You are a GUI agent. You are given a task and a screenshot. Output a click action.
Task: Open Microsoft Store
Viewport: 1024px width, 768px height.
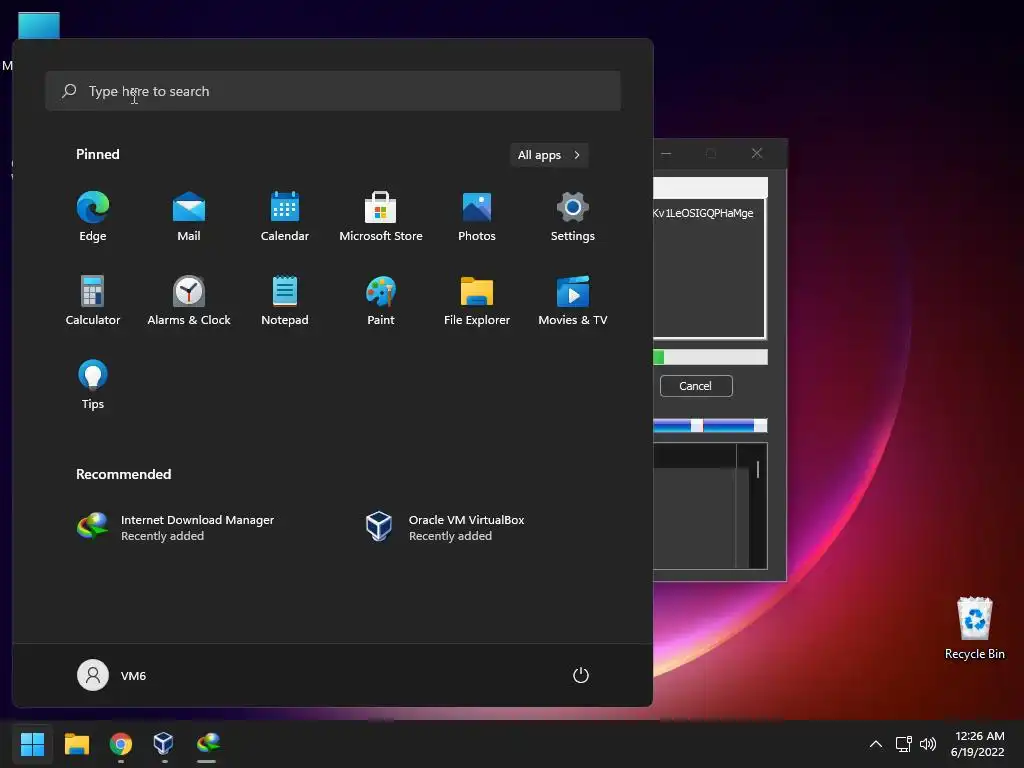[381, 217]
